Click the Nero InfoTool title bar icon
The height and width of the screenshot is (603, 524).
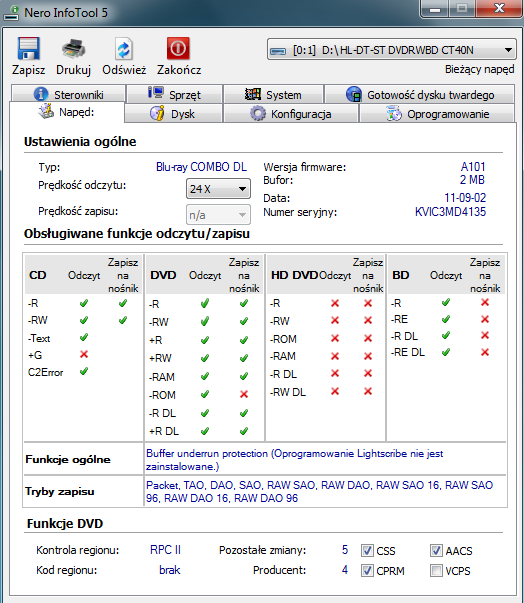pyautogui.click(x=11, y=13)
